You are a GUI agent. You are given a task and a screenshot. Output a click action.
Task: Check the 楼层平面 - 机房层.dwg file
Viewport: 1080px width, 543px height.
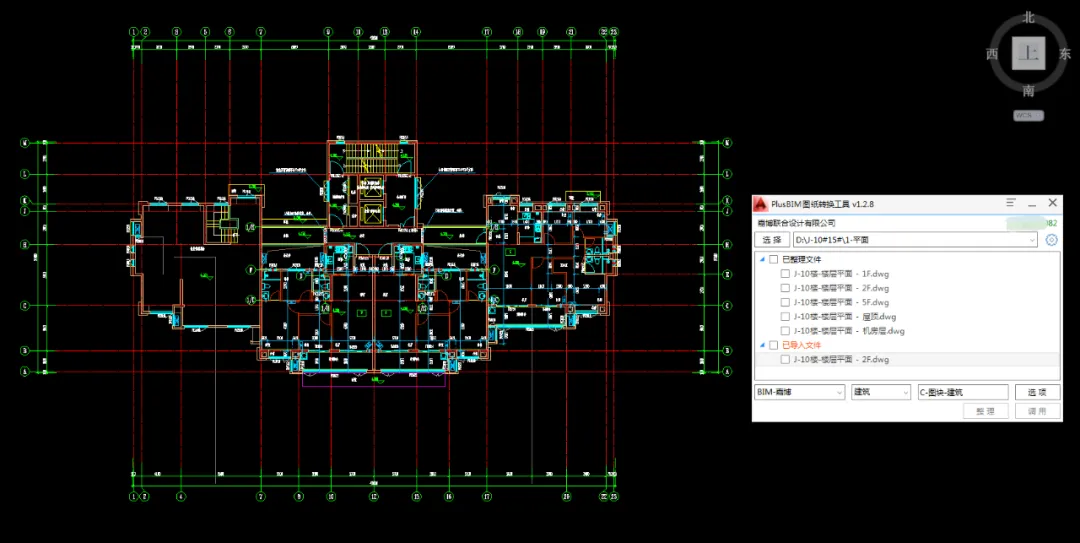(785, 331)
